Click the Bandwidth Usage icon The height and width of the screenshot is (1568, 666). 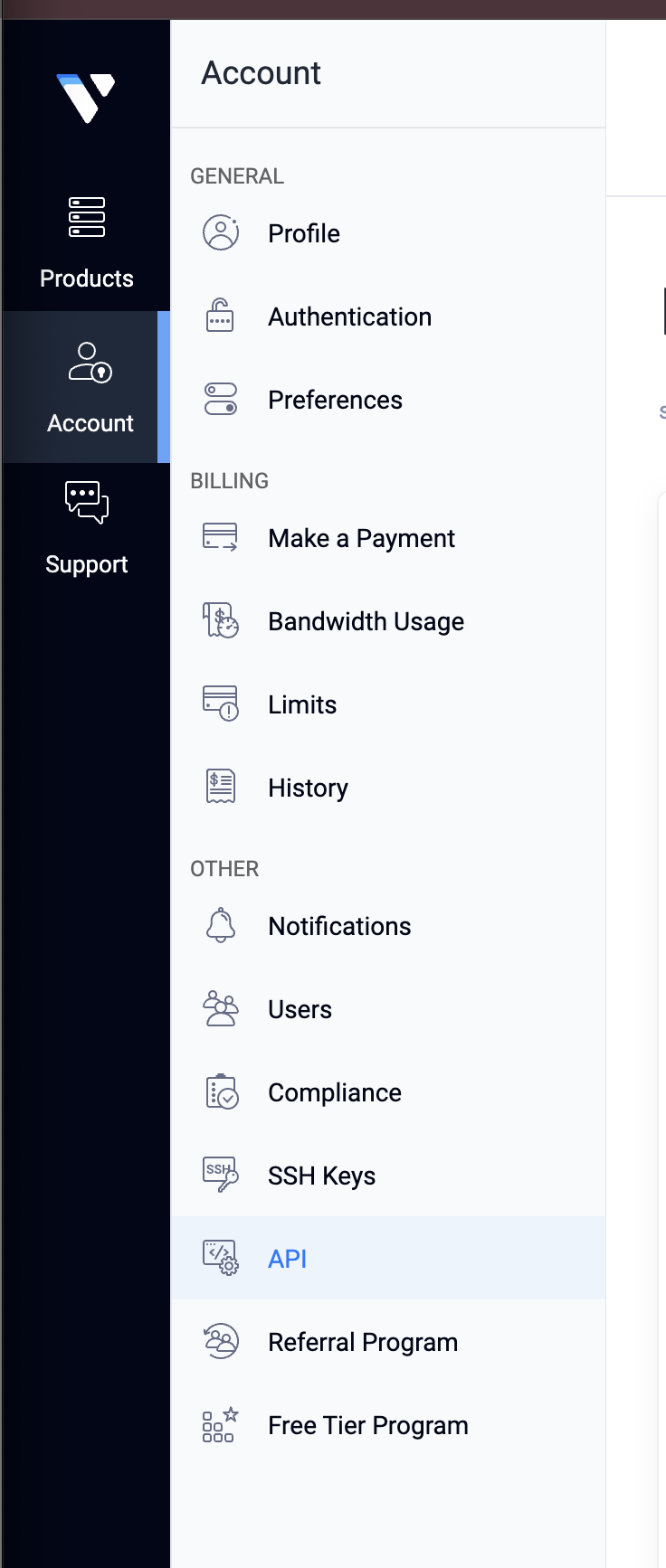[221, 620]
